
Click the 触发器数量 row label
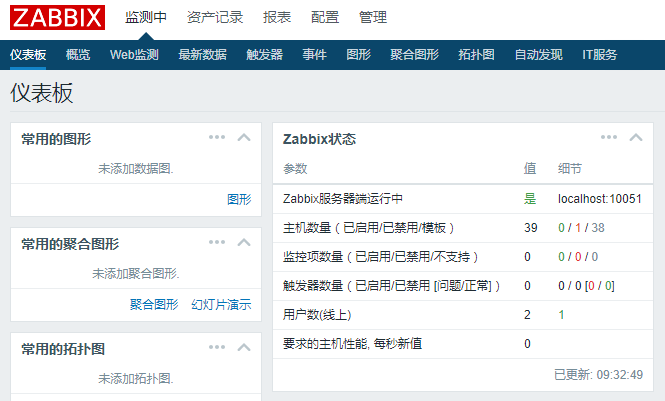pos(391,286)
